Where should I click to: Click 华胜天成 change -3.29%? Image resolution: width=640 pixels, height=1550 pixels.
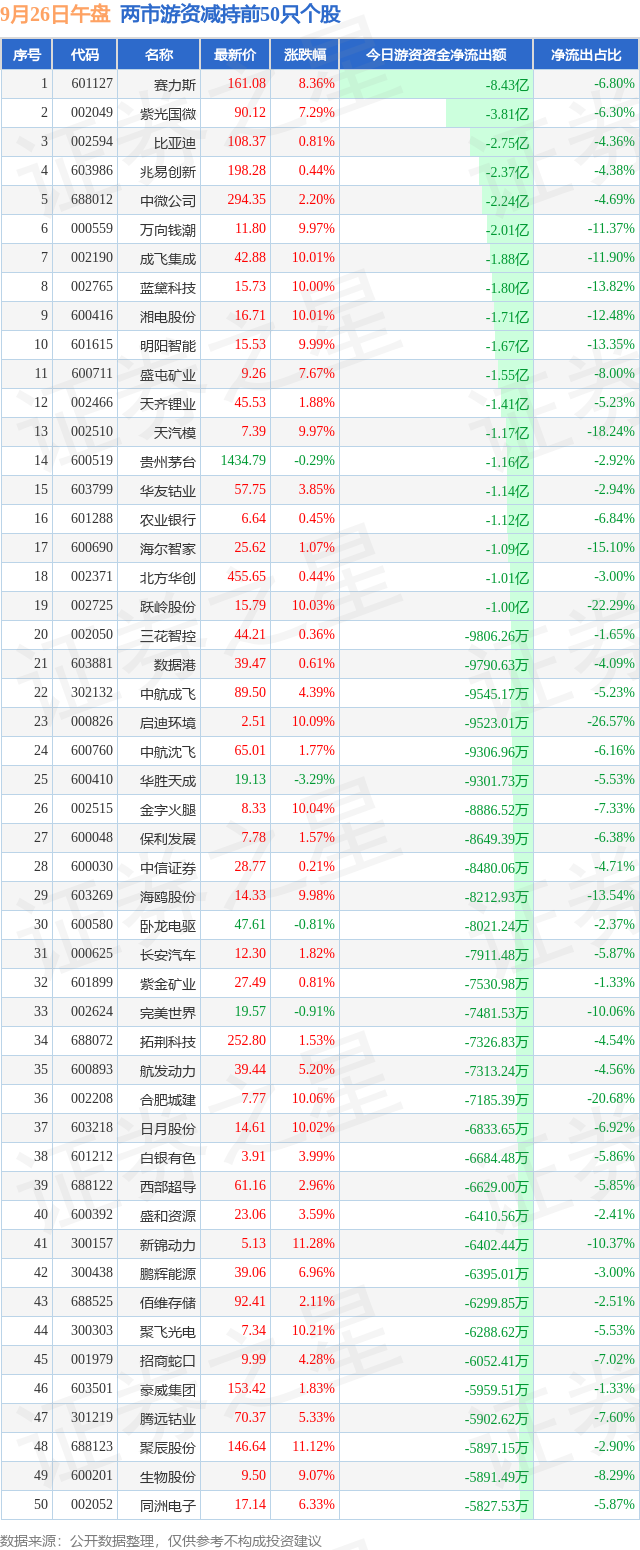(314, 780)
